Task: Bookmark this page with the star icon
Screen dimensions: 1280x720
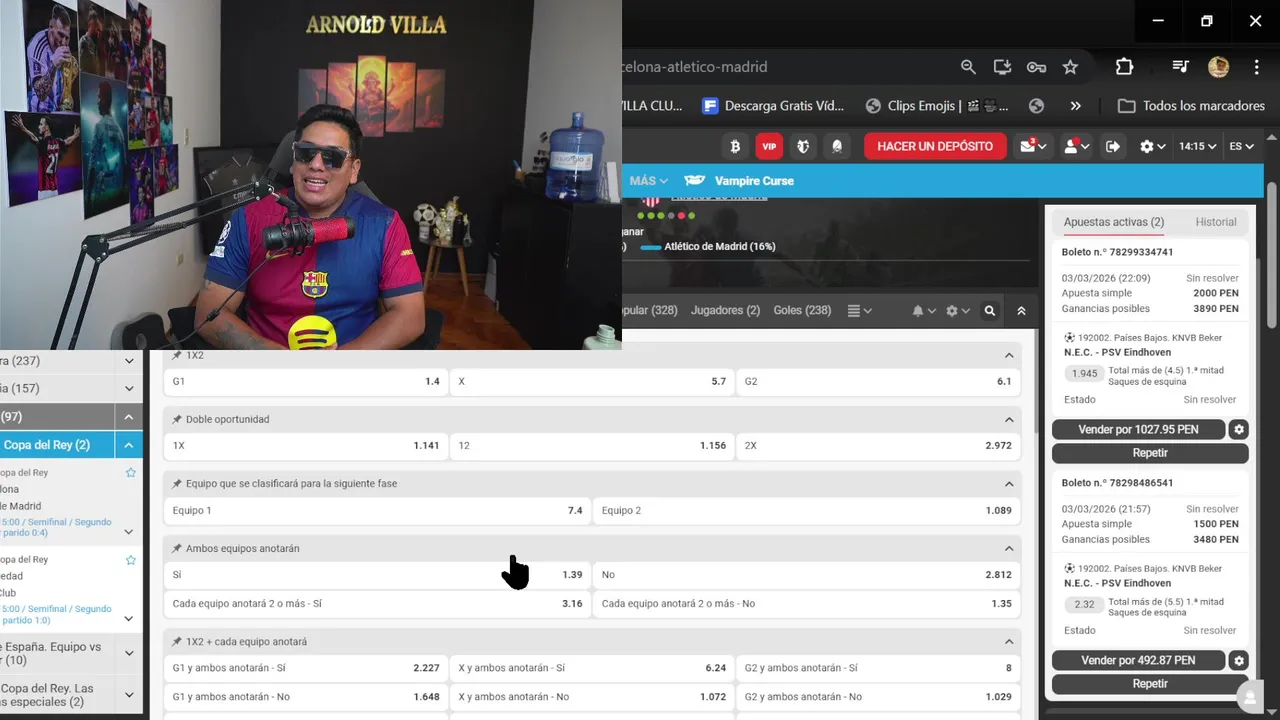Action: pyautogui.click(x=1070, y=67)
